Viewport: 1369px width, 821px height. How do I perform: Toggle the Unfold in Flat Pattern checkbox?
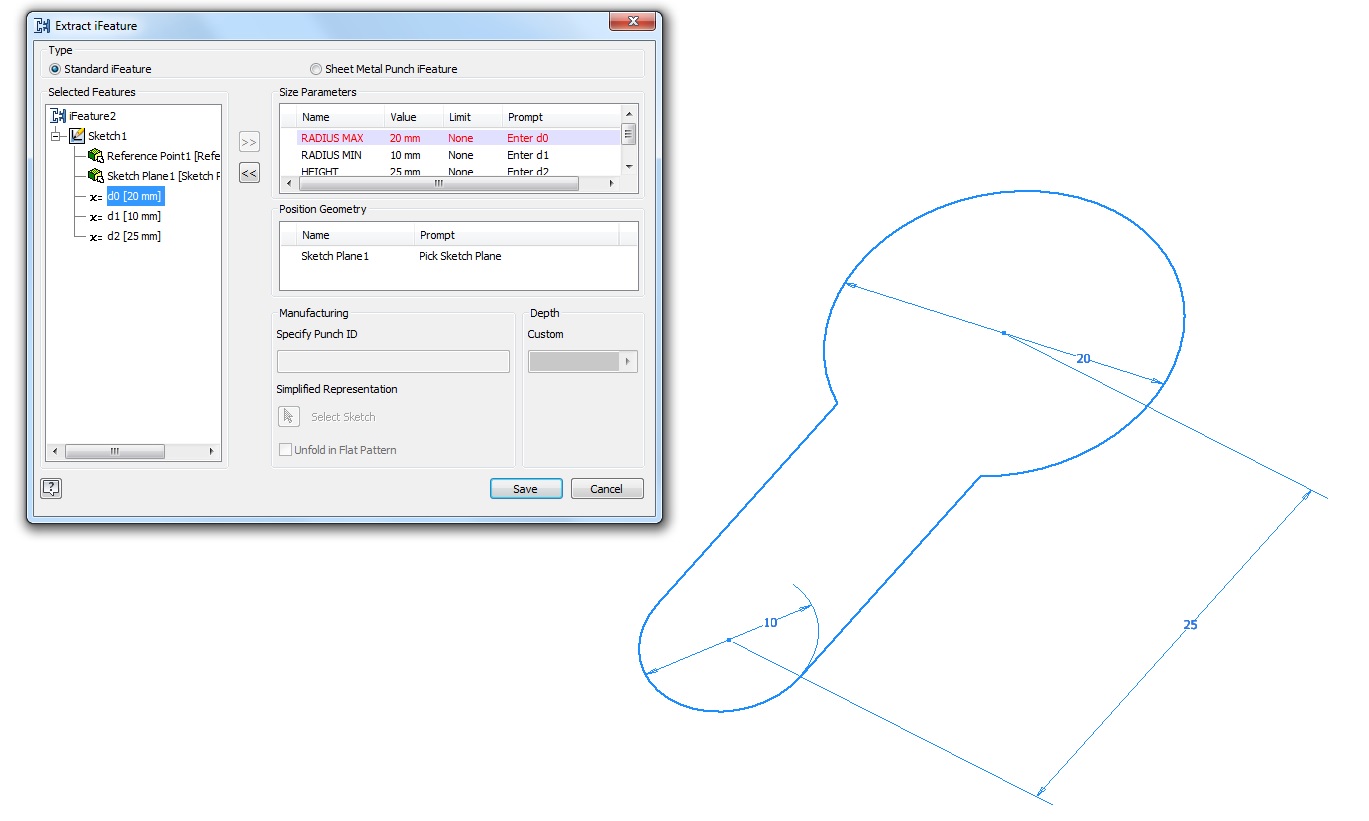(285, 450)
